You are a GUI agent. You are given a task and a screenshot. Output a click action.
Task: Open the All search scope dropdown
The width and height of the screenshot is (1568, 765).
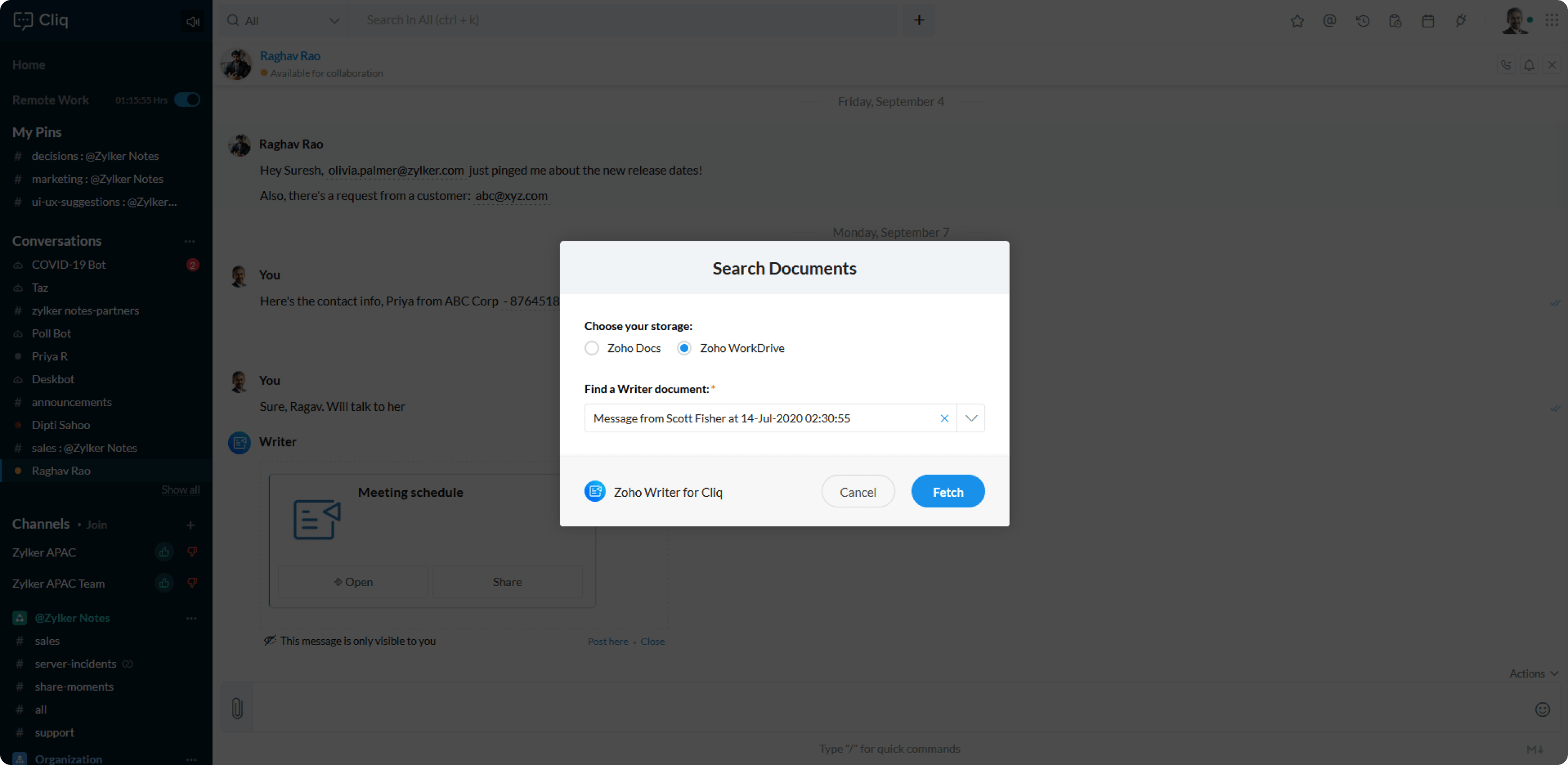click(x=283, y=21)
